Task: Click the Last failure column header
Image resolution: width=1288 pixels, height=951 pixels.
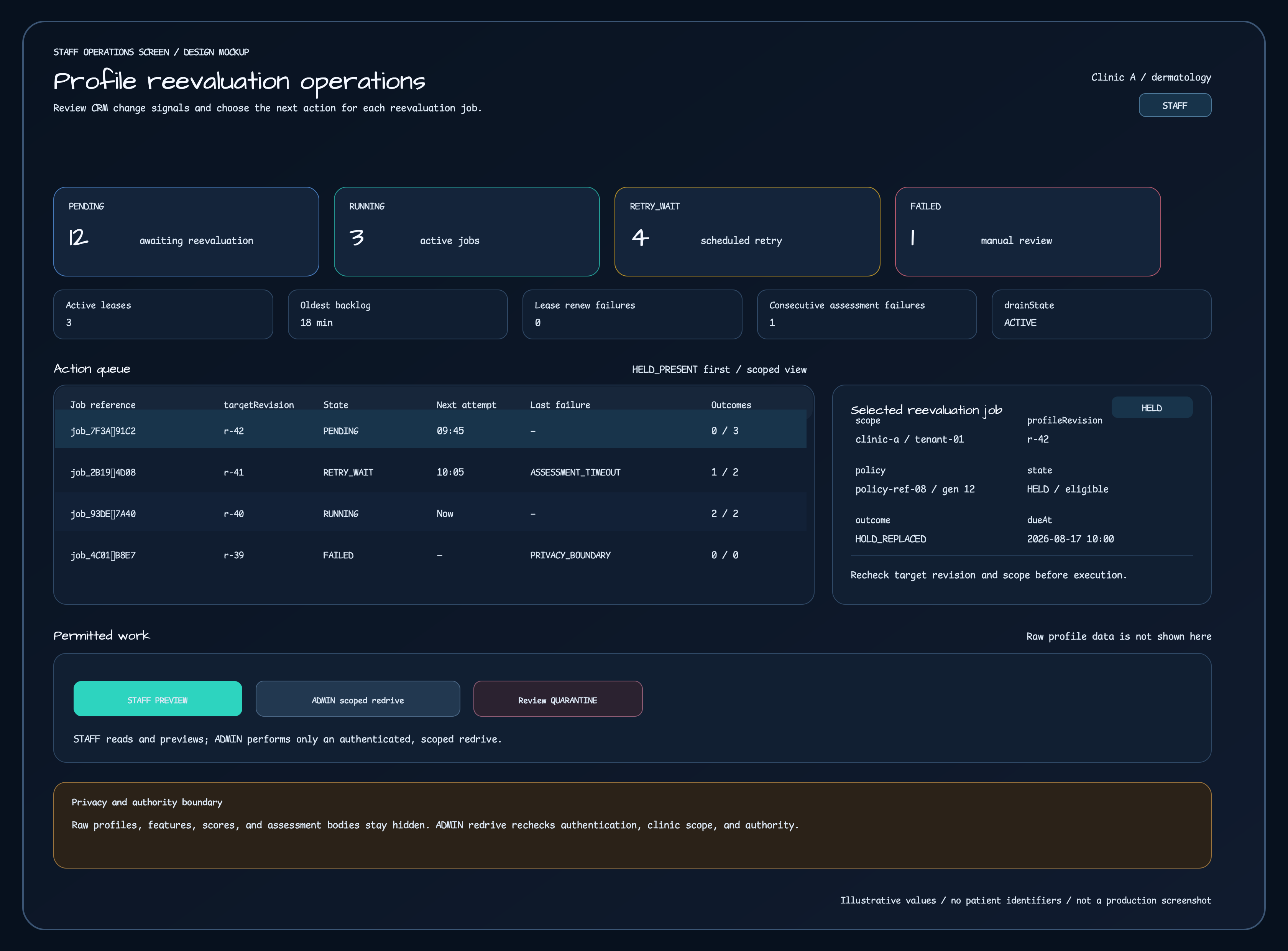Action: tap(560, 405)
